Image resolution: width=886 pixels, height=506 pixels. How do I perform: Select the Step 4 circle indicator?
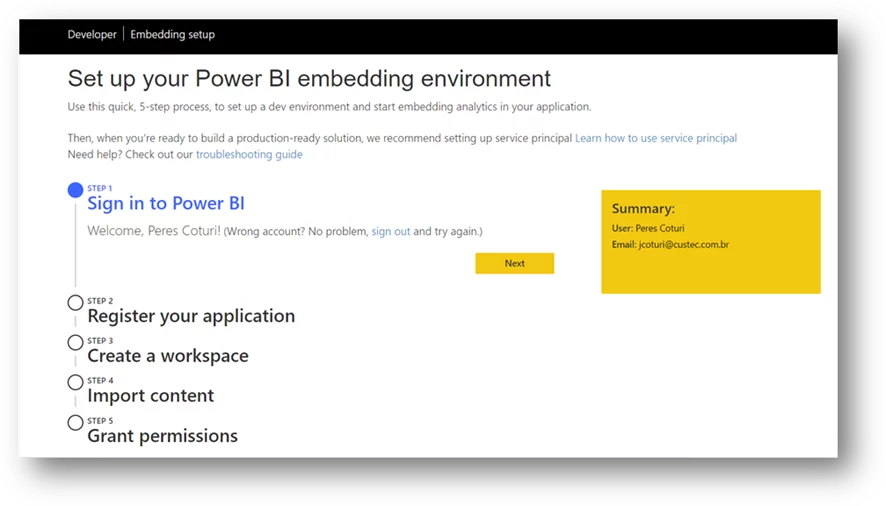point(75,382)
